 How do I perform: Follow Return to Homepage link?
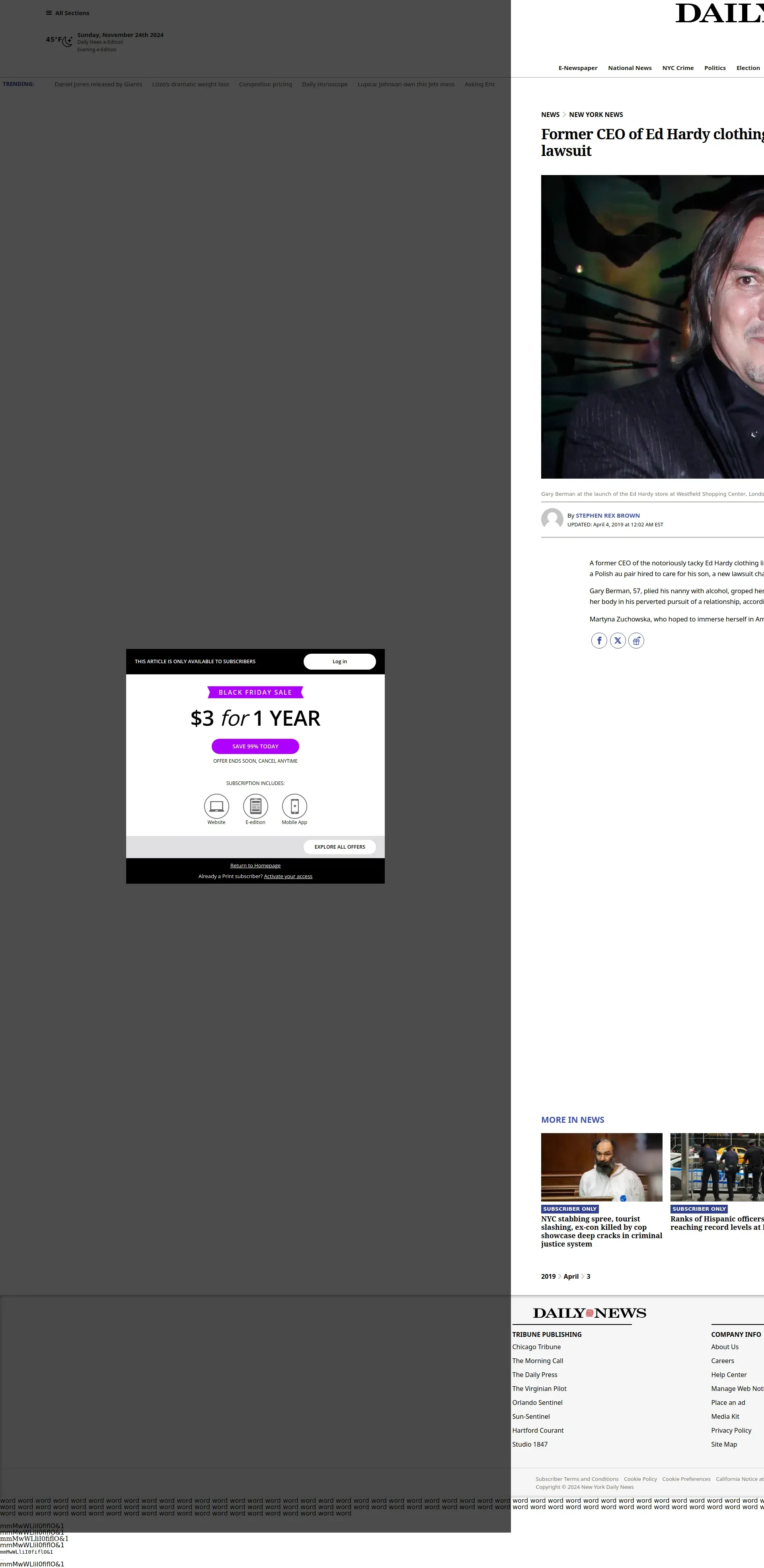click(x=255, y=866)
